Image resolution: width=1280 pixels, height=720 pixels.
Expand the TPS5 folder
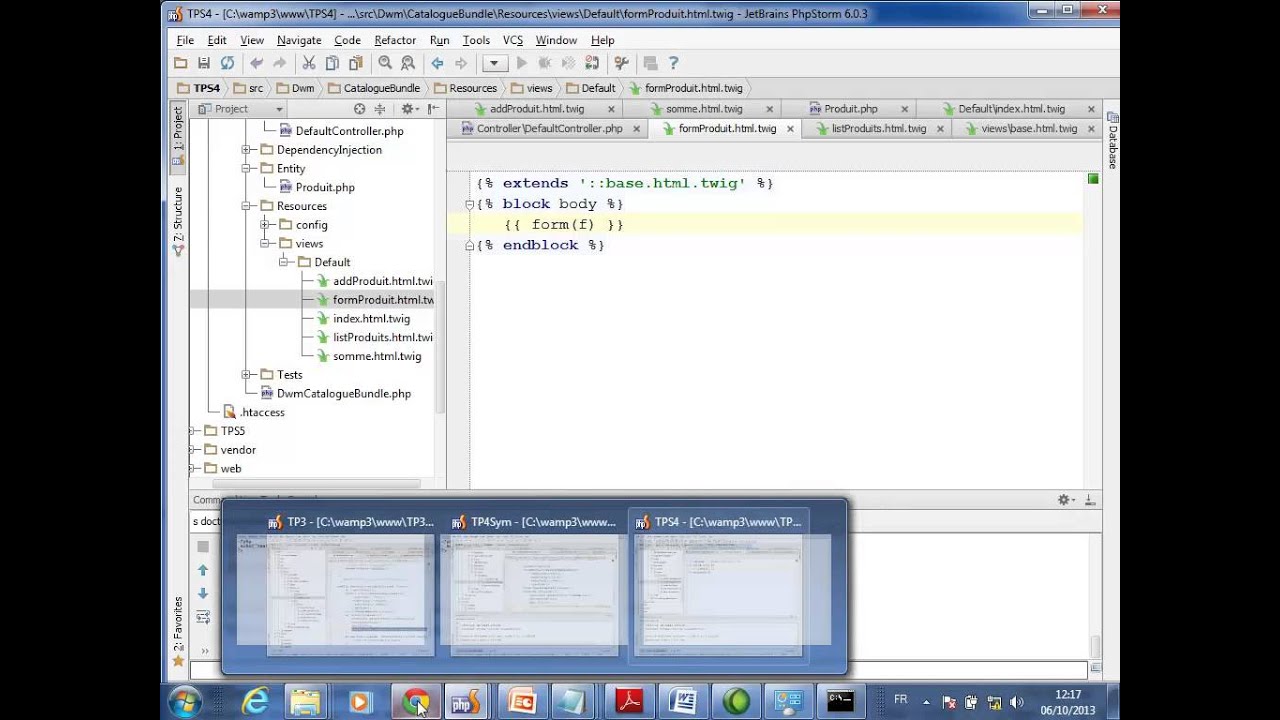coord(192,431)
